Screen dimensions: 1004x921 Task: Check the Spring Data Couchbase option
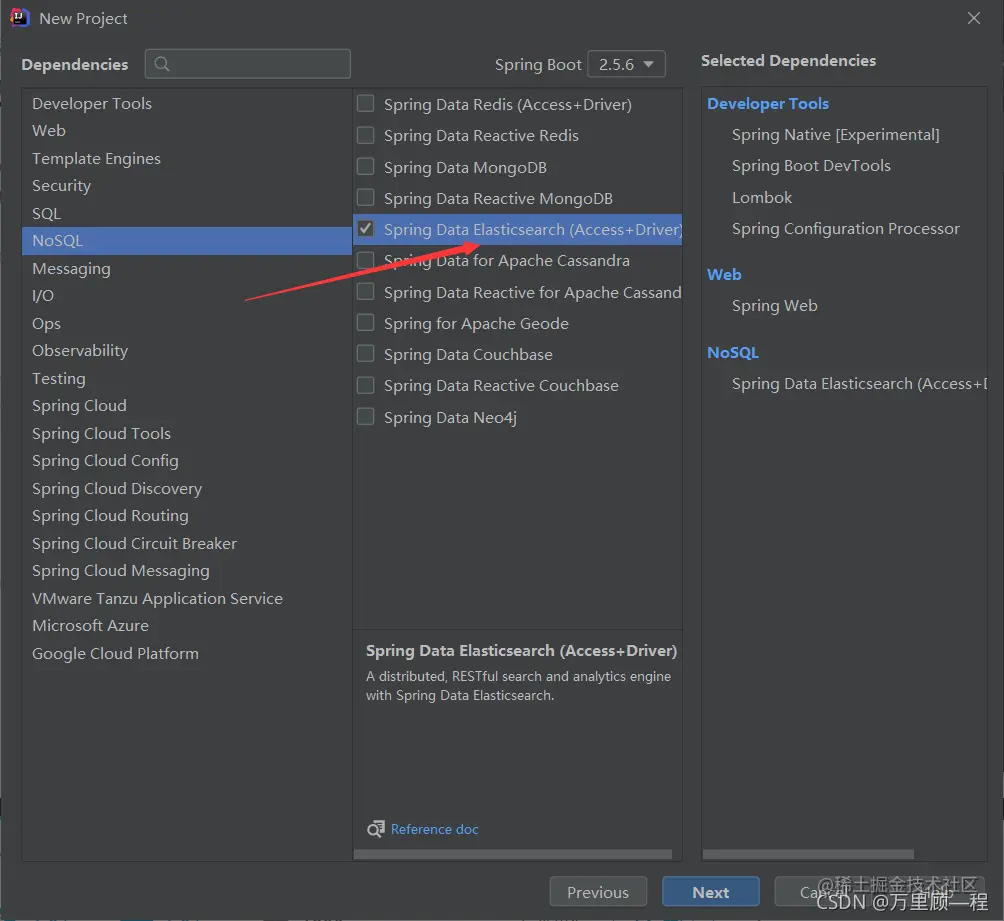click(366, 354)
